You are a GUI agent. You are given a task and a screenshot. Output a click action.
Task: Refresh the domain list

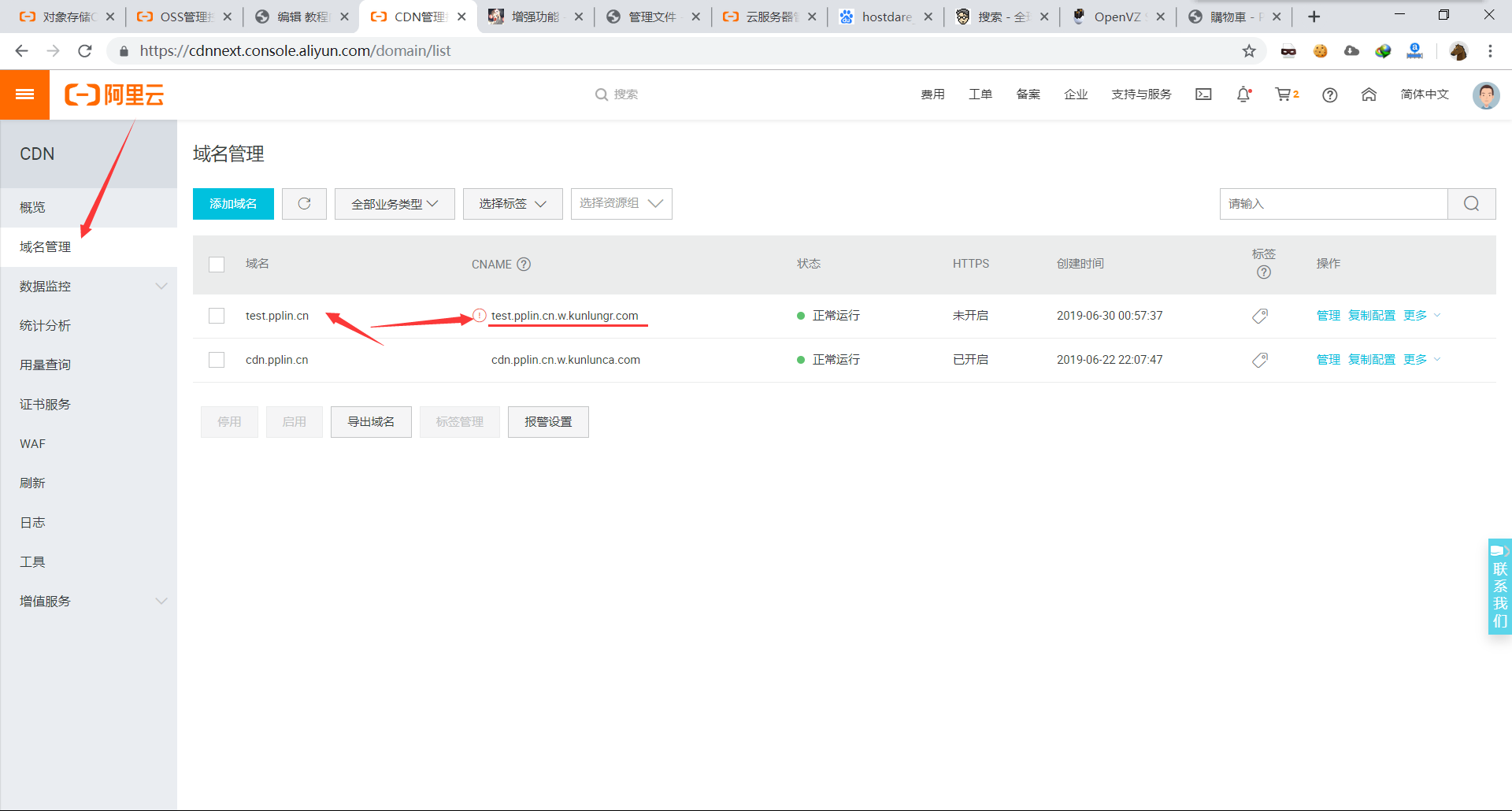(x=304, y=203)
